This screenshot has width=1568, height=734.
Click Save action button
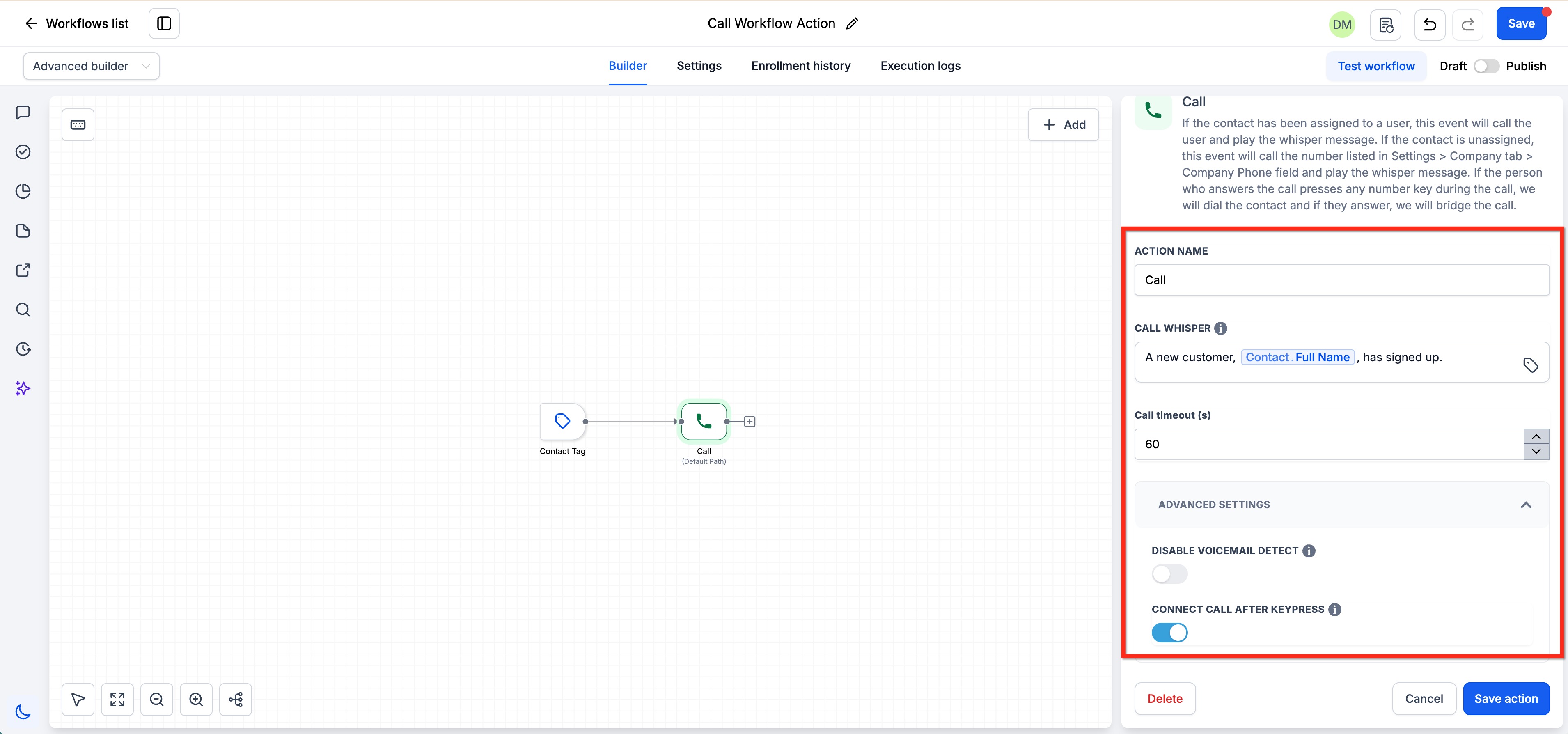click(1506, 699)
